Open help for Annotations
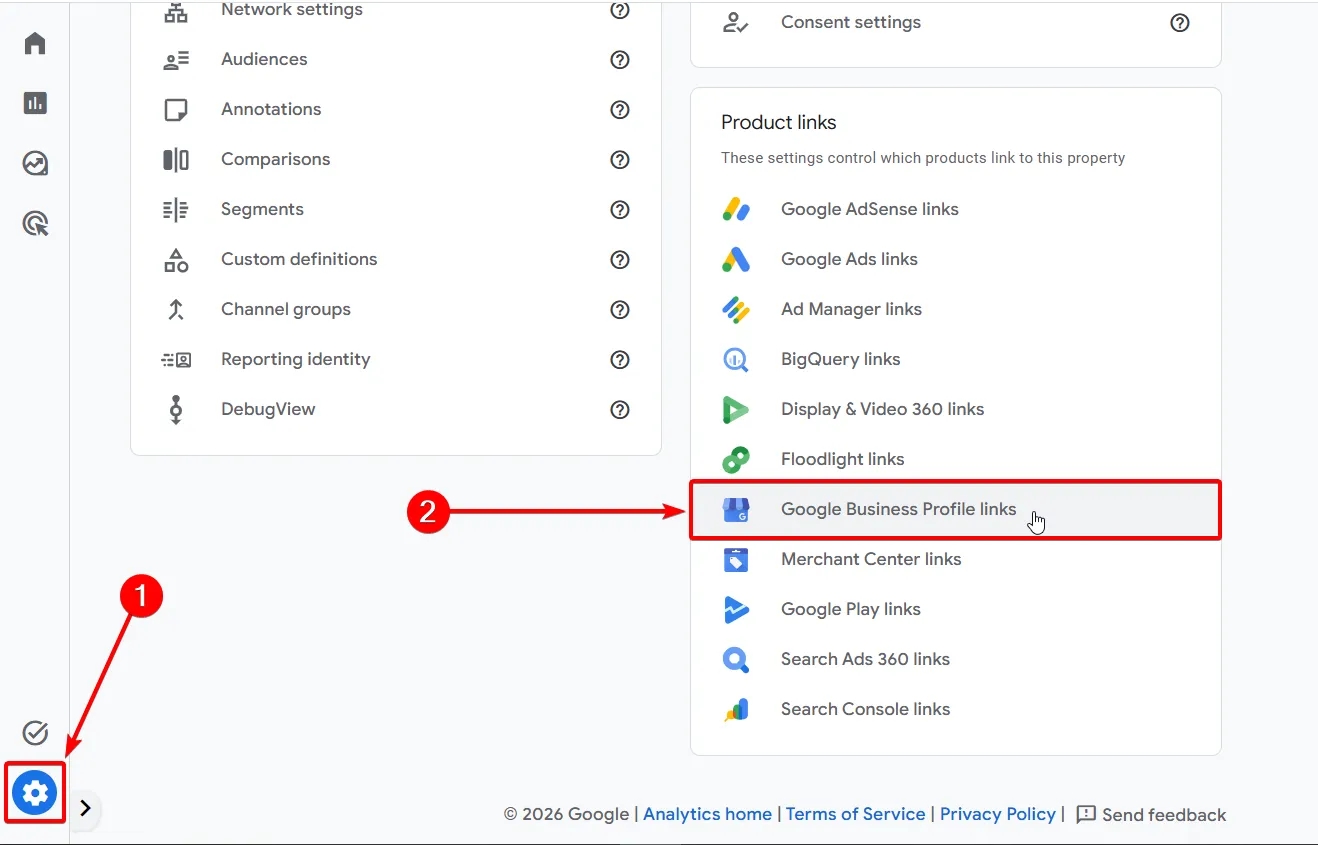Image resolution: width=1318 pixels, height=845 pixels. (x=620, y=110)
